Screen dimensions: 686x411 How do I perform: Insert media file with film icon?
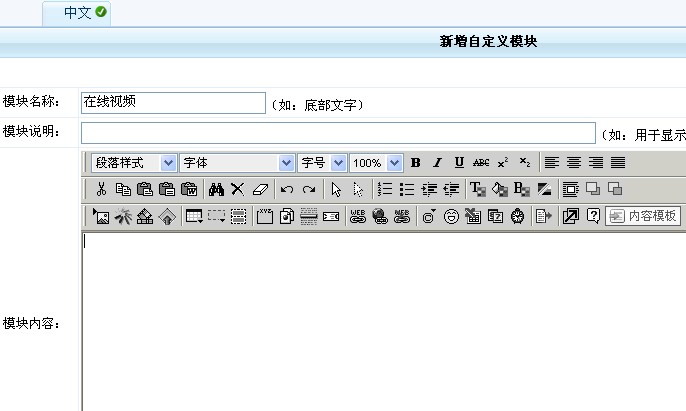145,216
